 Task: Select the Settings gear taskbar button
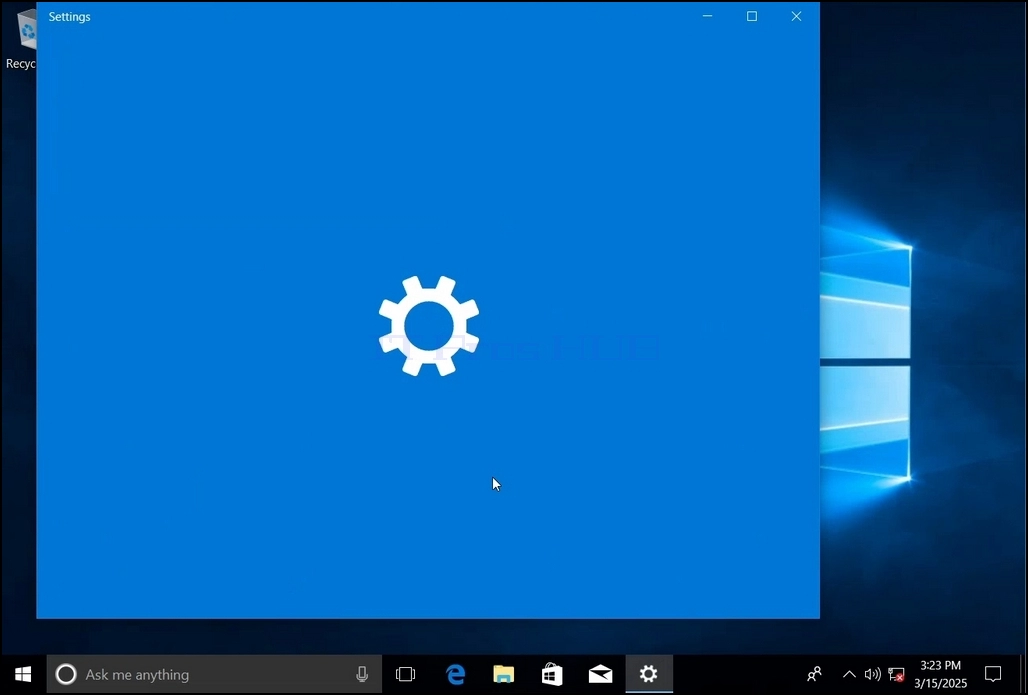[648, 674]
